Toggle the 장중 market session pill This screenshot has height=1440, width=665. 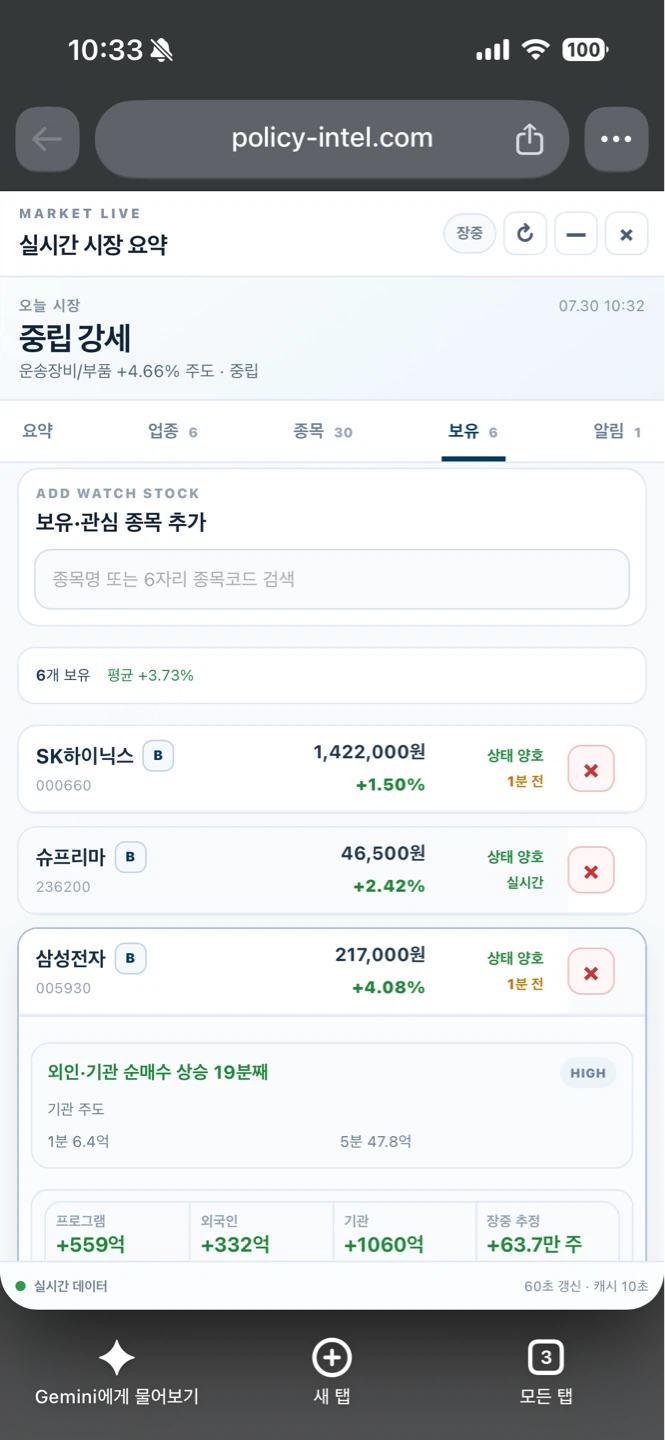click(x=470, y=234)
